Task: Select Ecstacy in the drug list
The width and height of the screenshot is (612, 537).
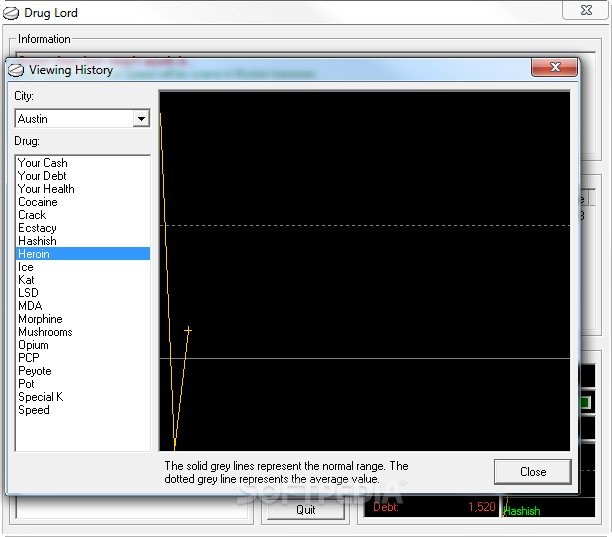Action: point(83,228)
